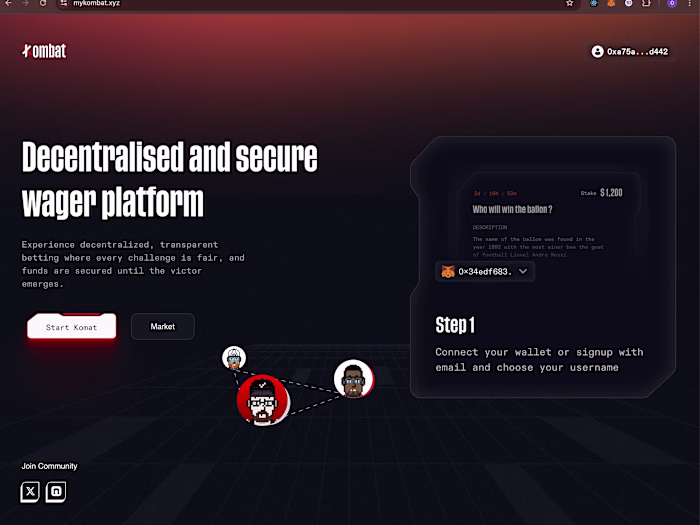Viewport: 700px width, 525px height.
Task: Open the extensions puzzle-piece menu
Action: 646,3
